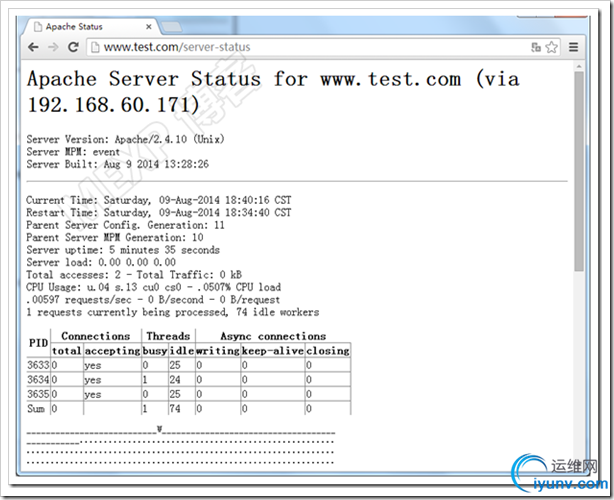
Task: Click PID 3635 in the table
Action: pos(38,394)
